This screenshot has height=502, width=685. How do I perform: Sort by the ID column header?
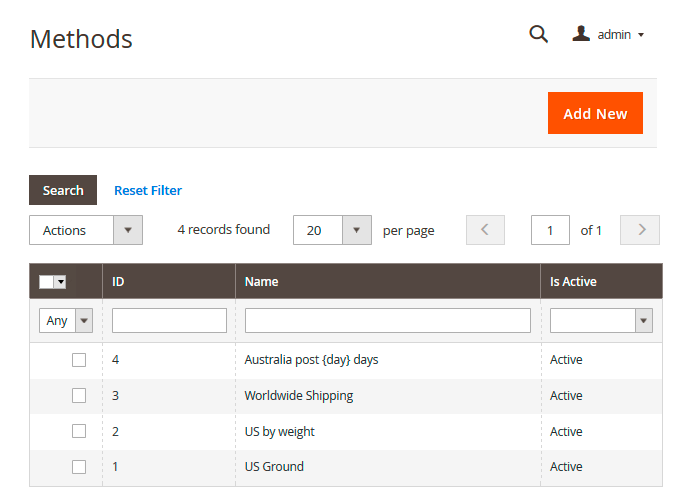pos(118,282)
